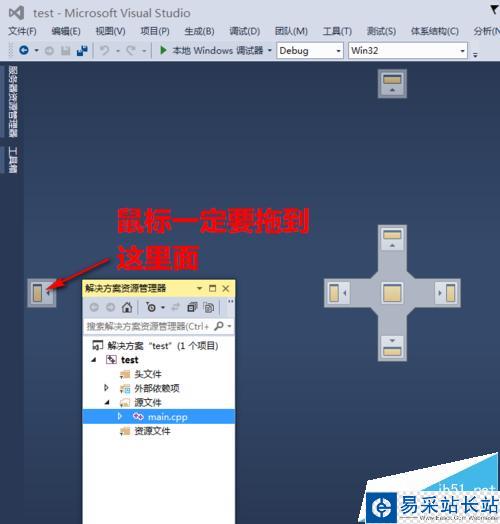The image size is (500, 524).
Task: Open the 调试(D) menu
Action: pyautogui.click(x=244, y=31)
